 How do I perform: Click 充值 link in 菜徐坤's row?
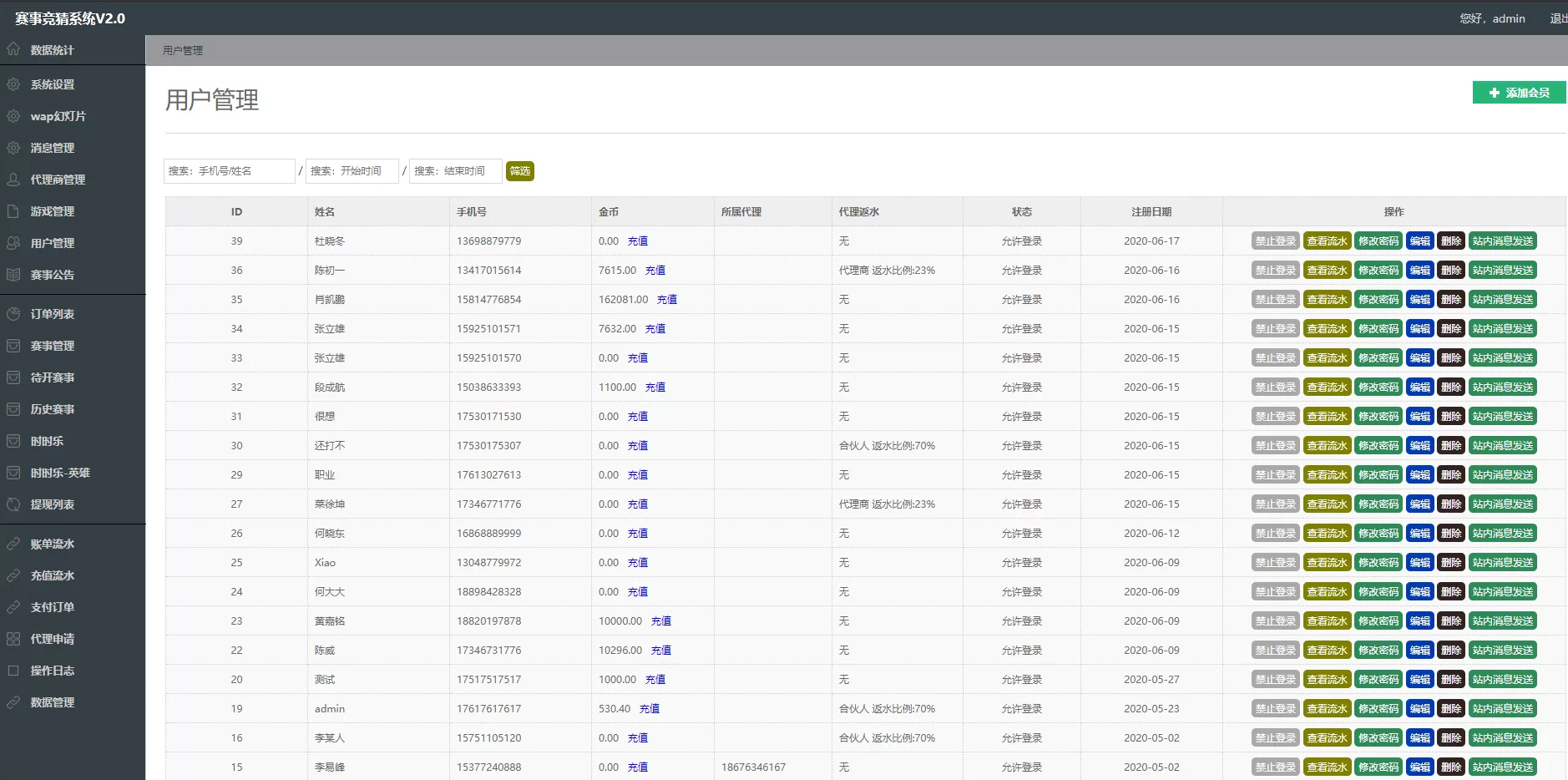(x=638, y=504)
